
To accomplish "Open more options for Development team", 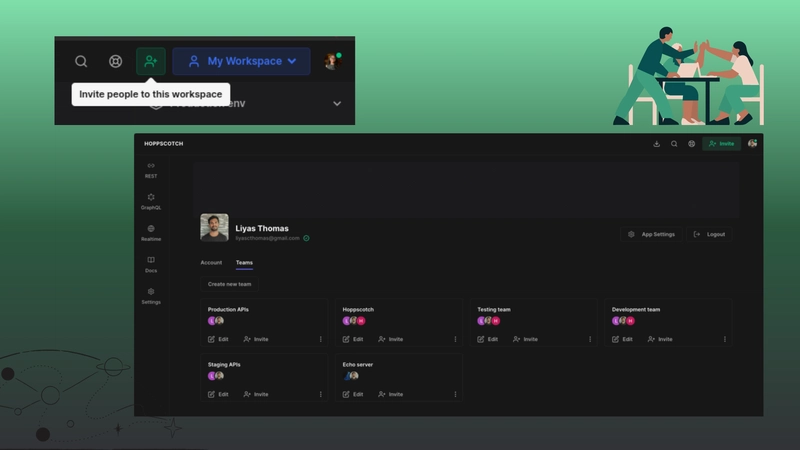I will (x=724, y=339).
